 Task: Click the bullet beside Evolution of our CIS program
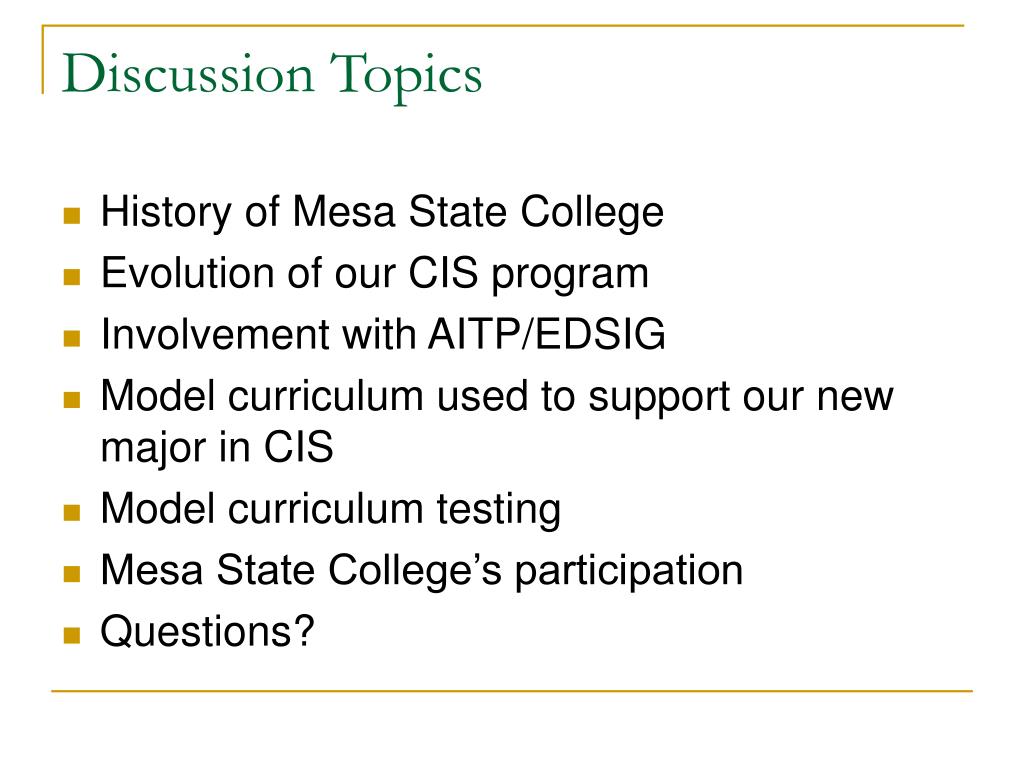click(72, 277)
